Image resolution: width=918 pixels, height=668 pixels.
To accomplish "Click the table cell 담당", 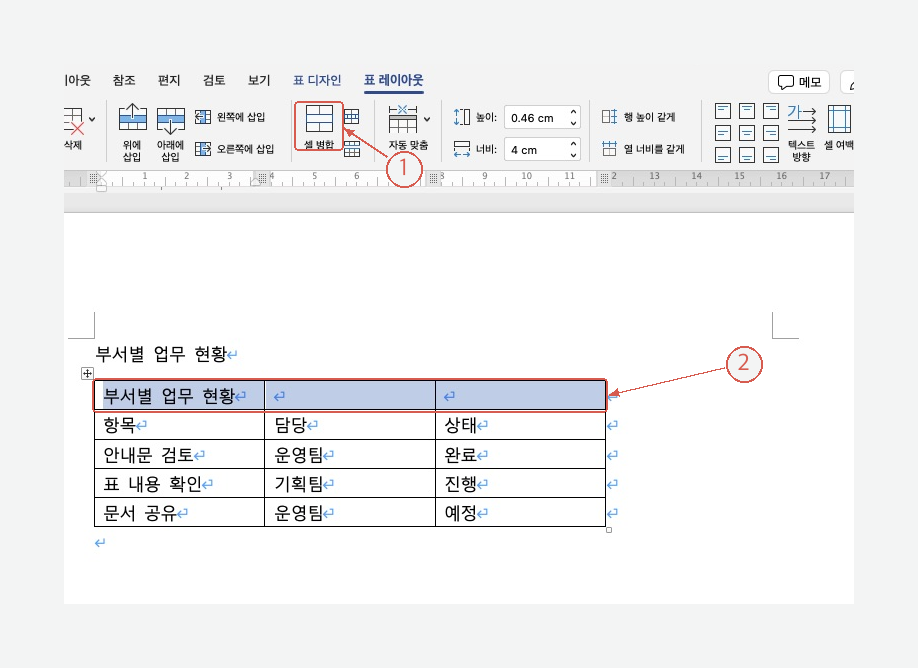I will [350, 424].
